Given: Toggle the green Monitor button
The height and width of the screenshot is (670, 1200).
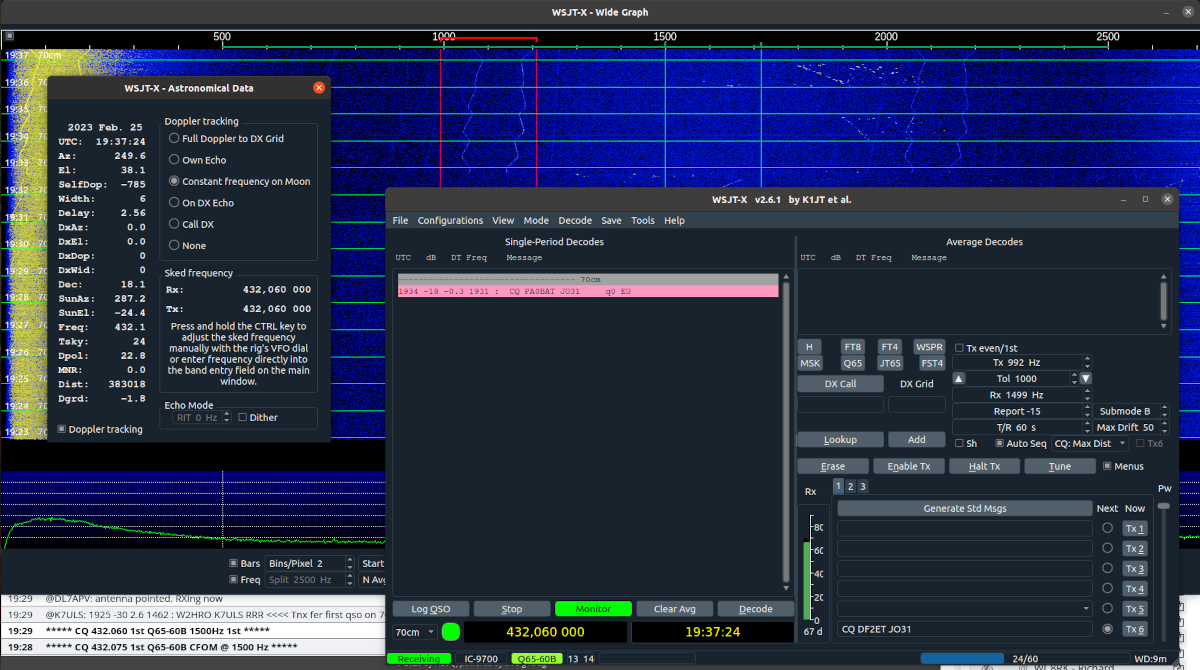Looking at the screenshot, I should 593,608.
